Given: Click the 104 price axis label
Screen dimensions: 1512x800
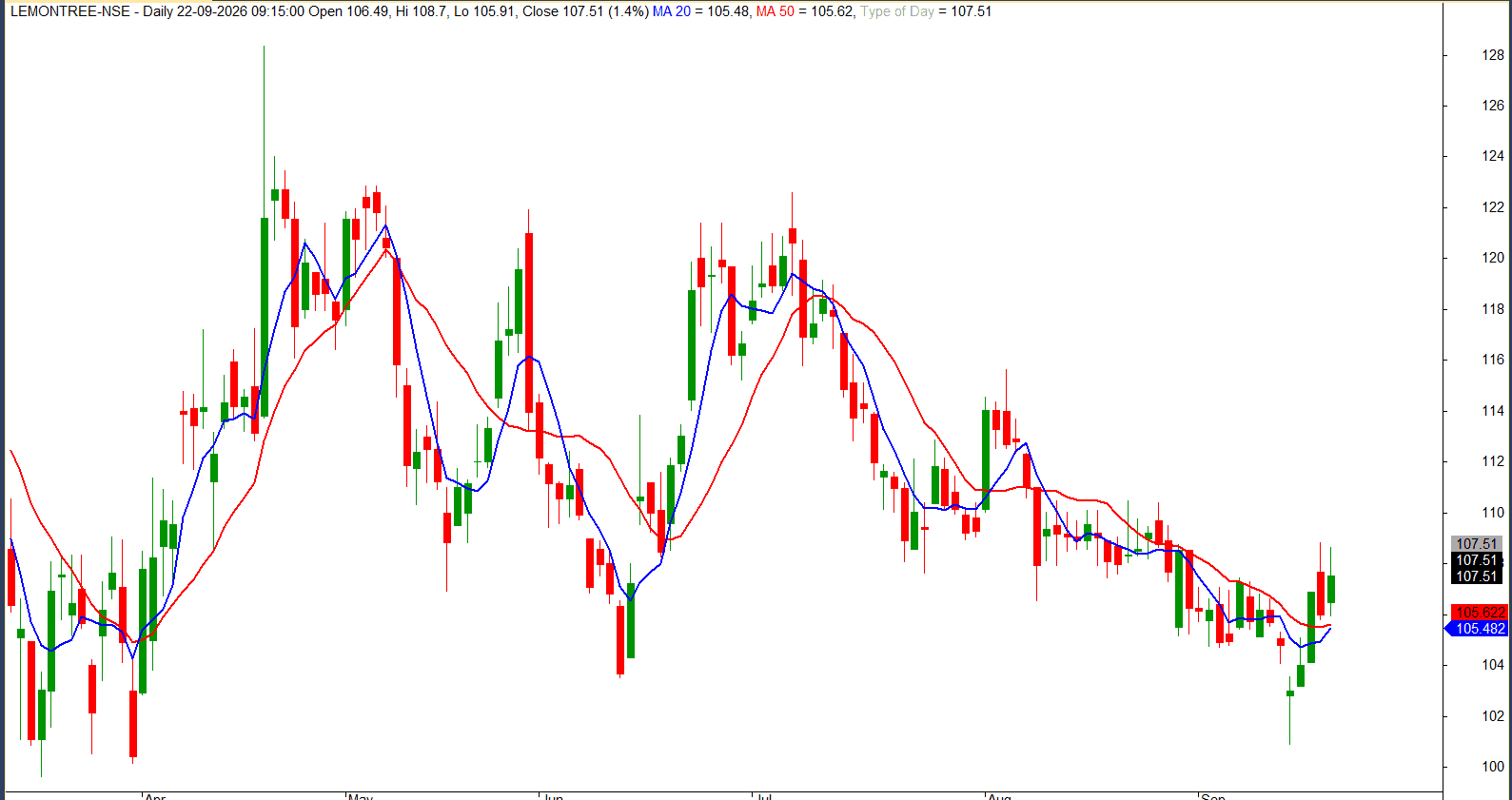Looking at the screenshot, I should 1492,665.
